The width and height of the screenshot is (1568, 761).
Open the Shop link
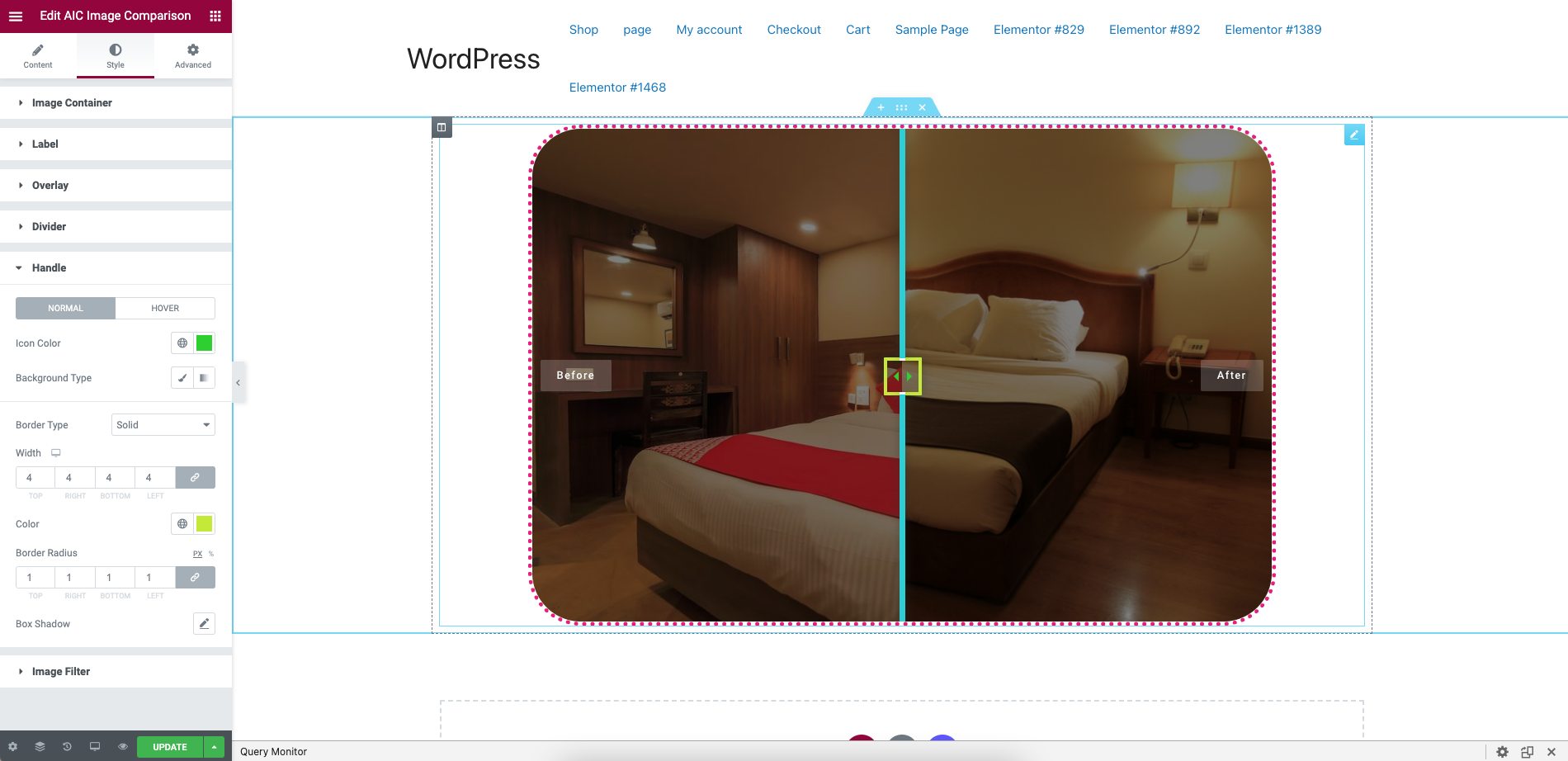click(x=583, y=30)
